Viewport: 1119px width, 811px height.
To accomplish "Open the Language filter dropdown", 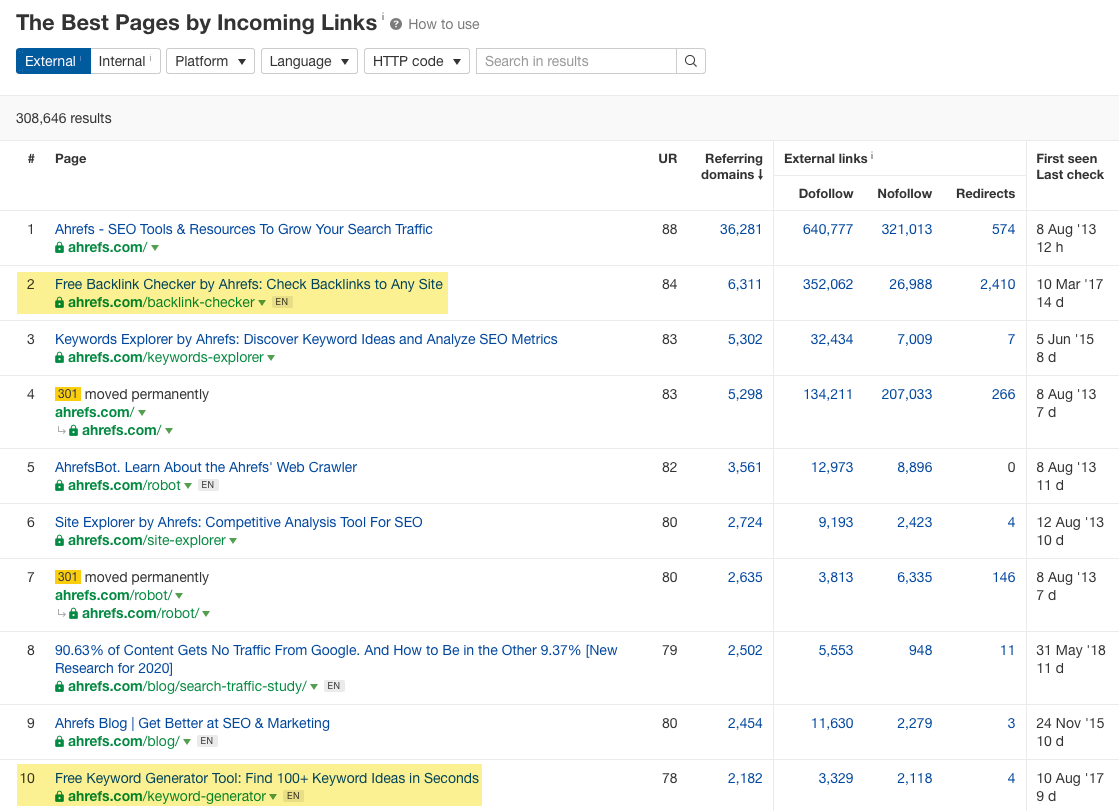I will click(309, 61).
